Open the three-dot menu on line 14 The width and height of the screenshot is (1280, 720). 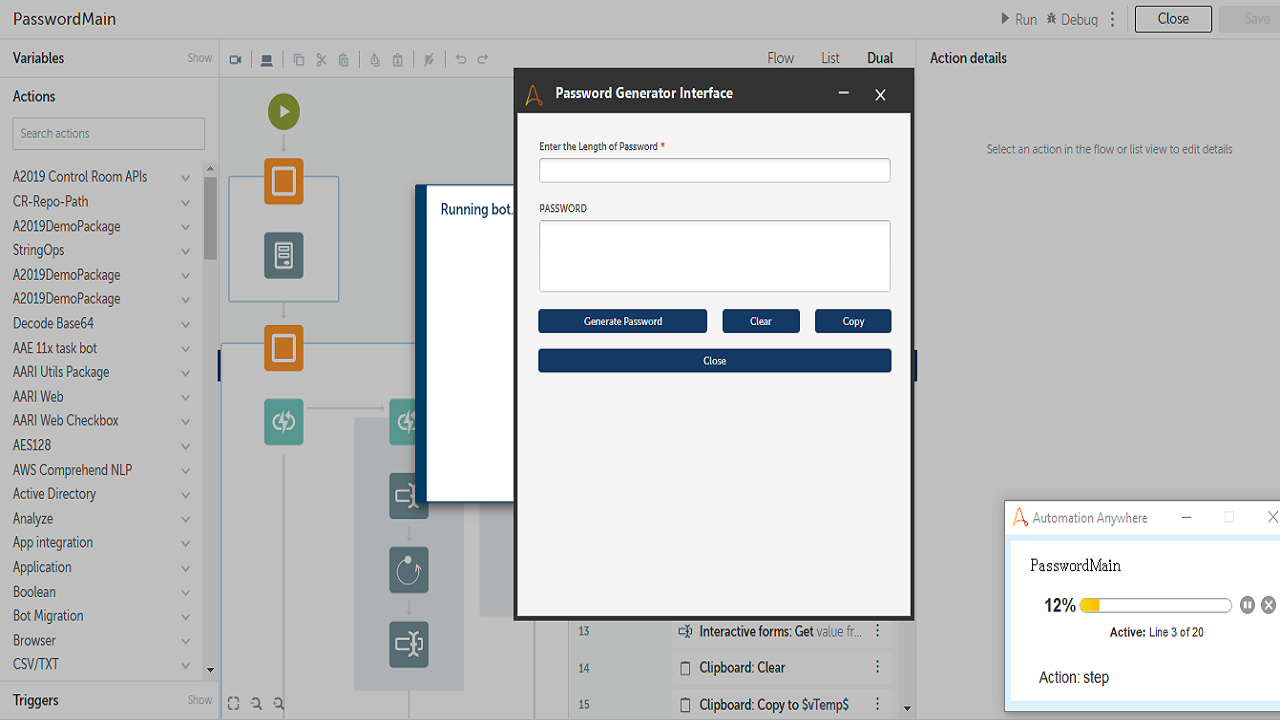[878, 667]
